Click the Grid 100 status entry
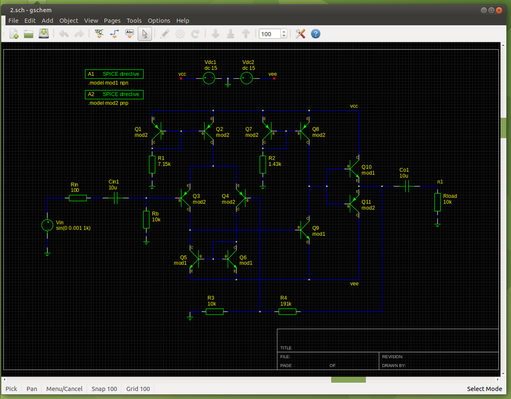The height and width of the screenshot is (399, 511). point(138,389)
